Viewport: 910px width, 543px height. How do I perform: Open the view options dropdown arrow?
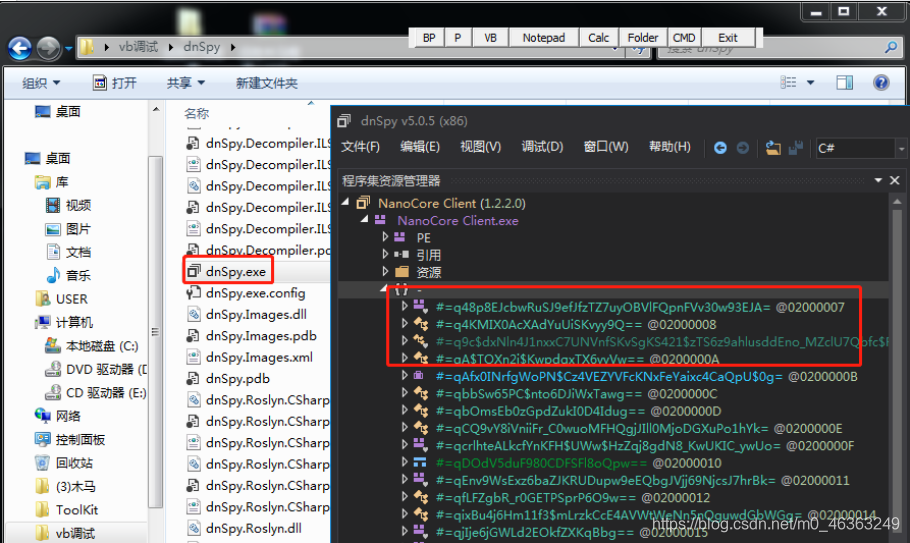click(x=811, y=83)
